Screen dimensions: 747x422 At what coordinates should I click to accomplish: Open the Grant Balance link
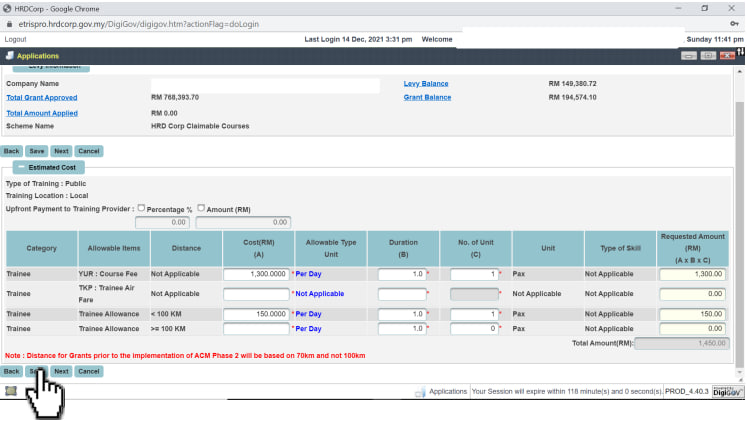(x=427, y=97)
